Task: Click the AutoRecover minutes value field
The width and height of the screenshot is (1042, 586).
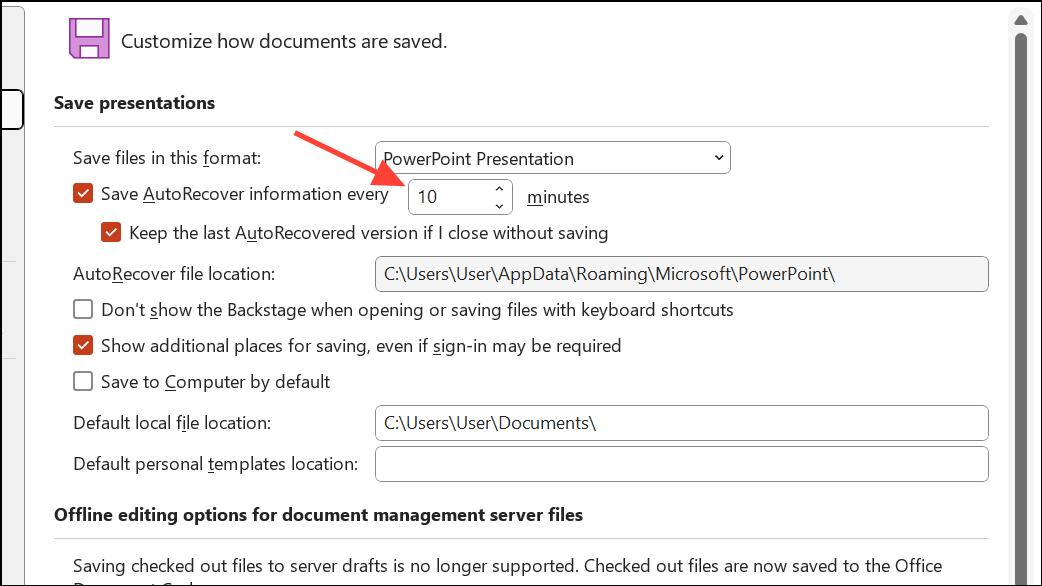Action: 445,196
